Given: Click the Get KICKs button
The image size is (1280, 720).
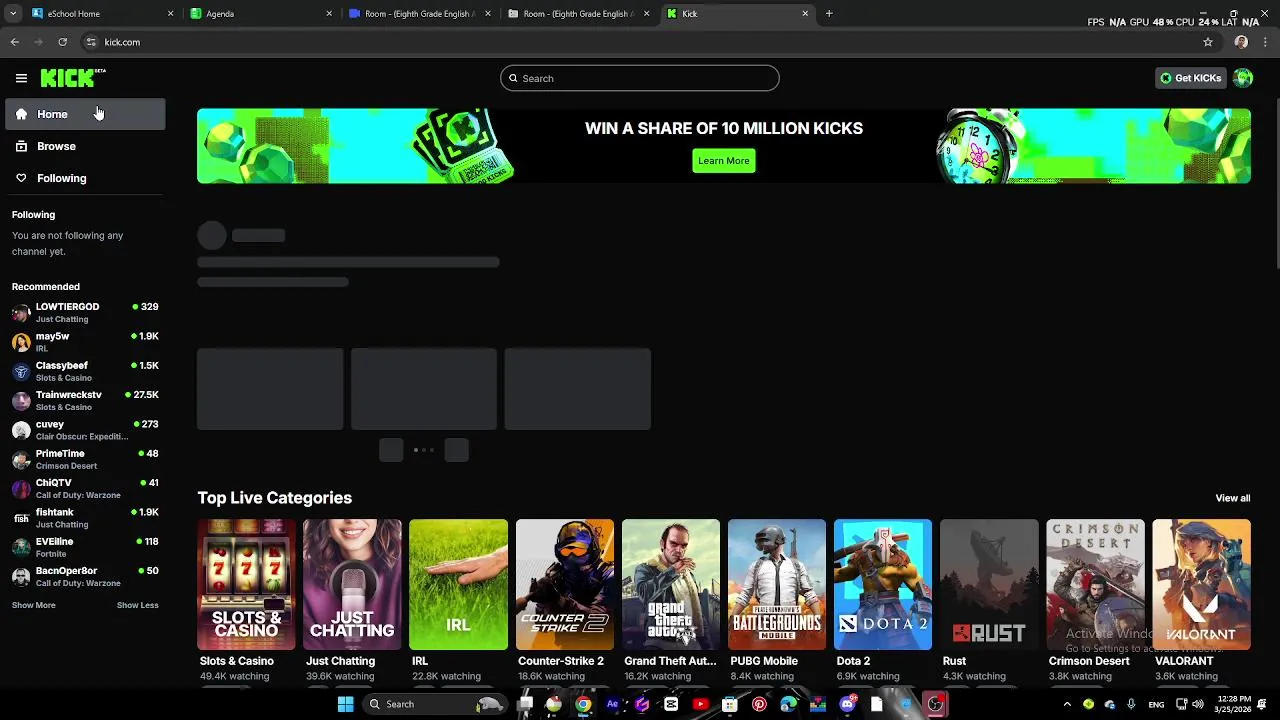Looking at the screenshot, I should (1190, 78).
